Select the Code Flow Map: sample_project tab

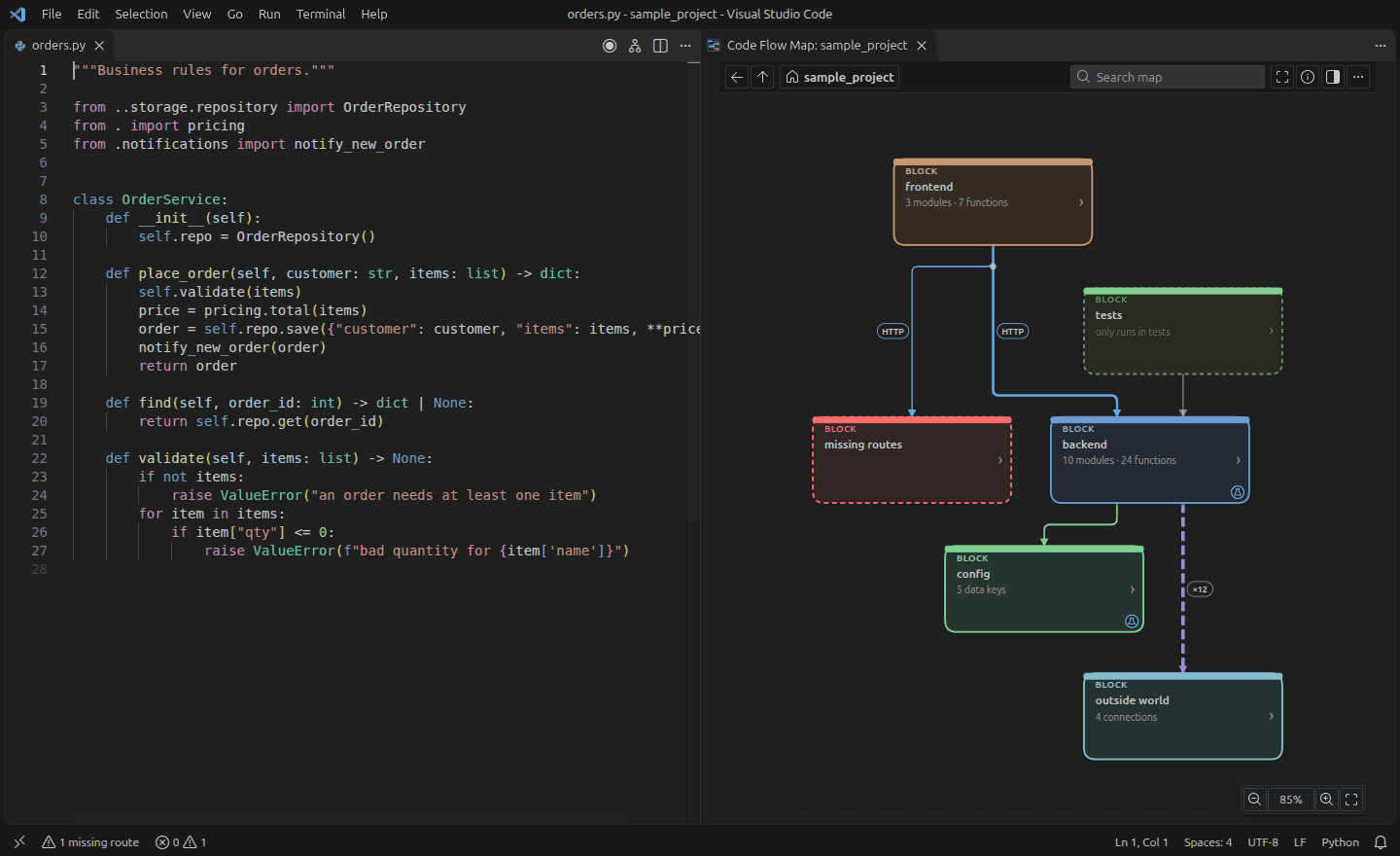pyautogui.click(x=817, y=46)
